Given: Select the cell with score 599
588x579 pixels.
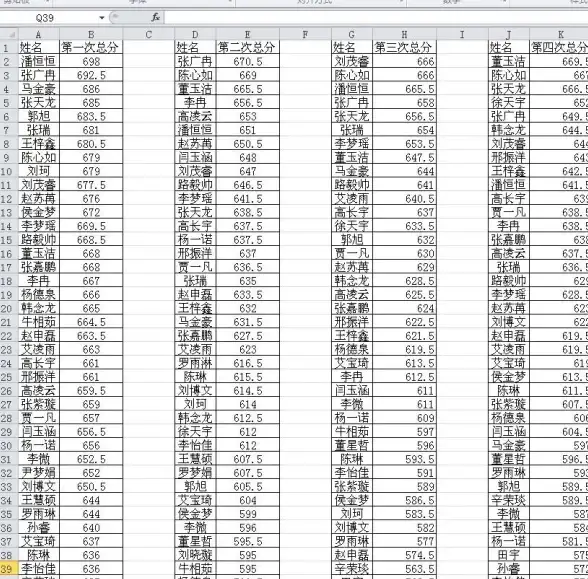Looking at the screenshot, I should click(248, 514).
